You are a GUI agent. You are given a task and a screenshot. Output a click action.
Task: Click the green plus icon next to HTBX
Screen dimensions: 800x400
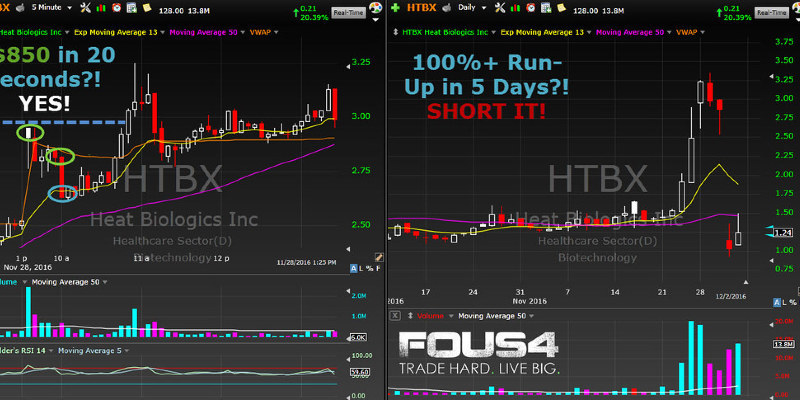[395, 8]
